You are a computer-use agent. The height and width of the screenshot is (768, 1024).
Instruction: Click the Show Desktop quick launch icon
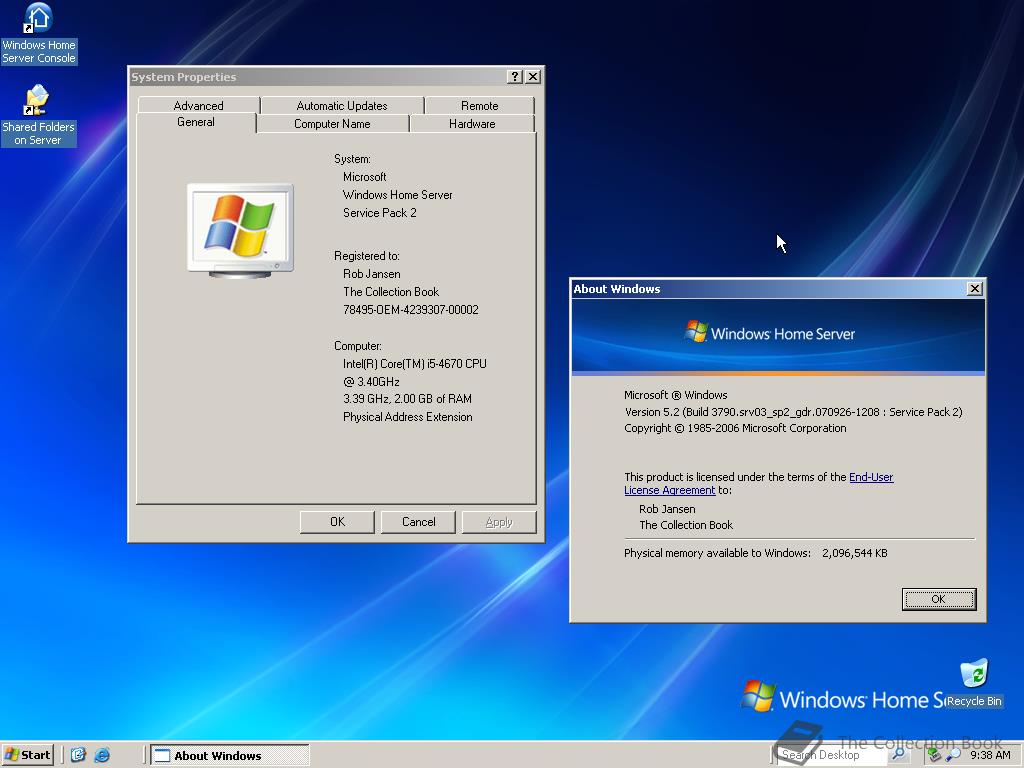click(78, 755)
